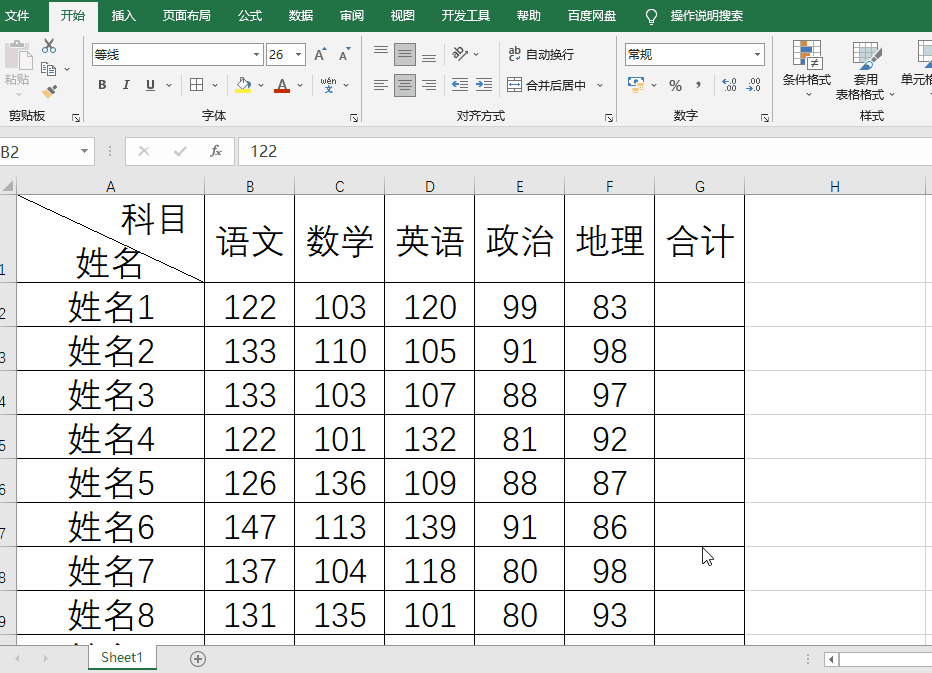
Task: Increase decimal places
Action: 729,85
